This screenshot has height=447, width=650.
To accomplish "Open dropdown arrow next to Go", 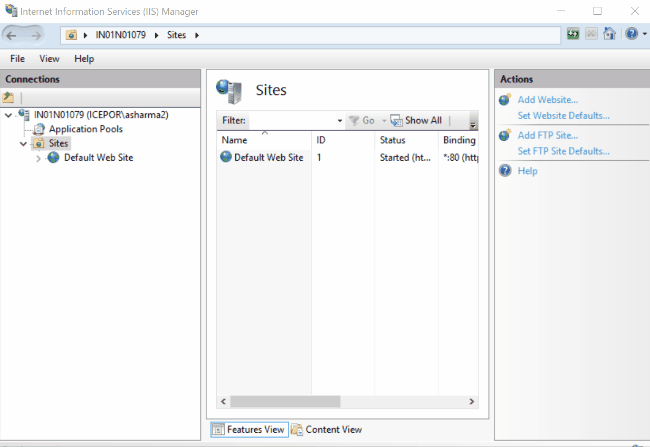I will pyautogui.click(x=384, y=121).
